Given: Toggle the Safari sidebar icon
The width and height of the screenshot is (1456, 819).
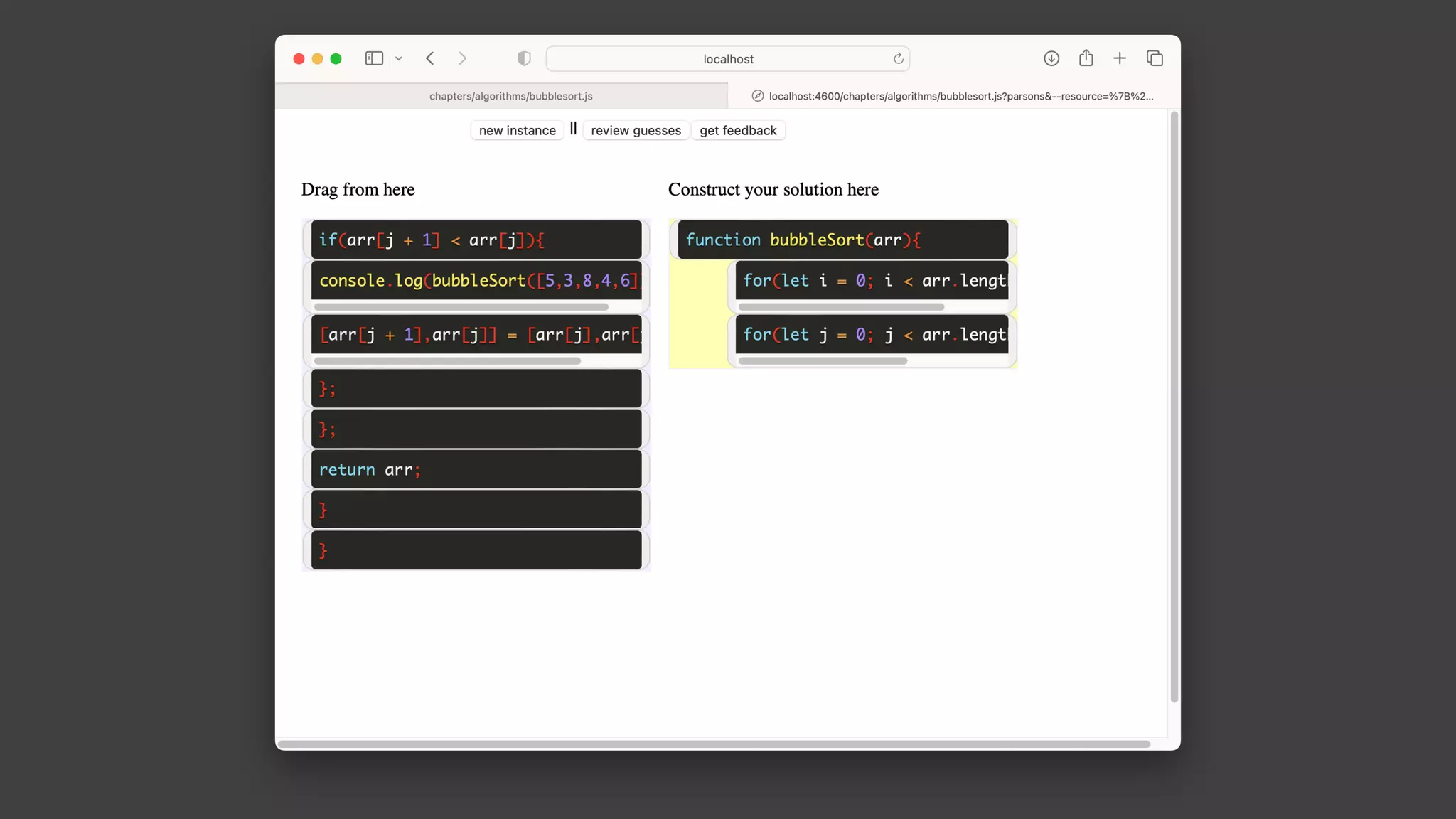Looking at the screenshot, I should [374, 58].
